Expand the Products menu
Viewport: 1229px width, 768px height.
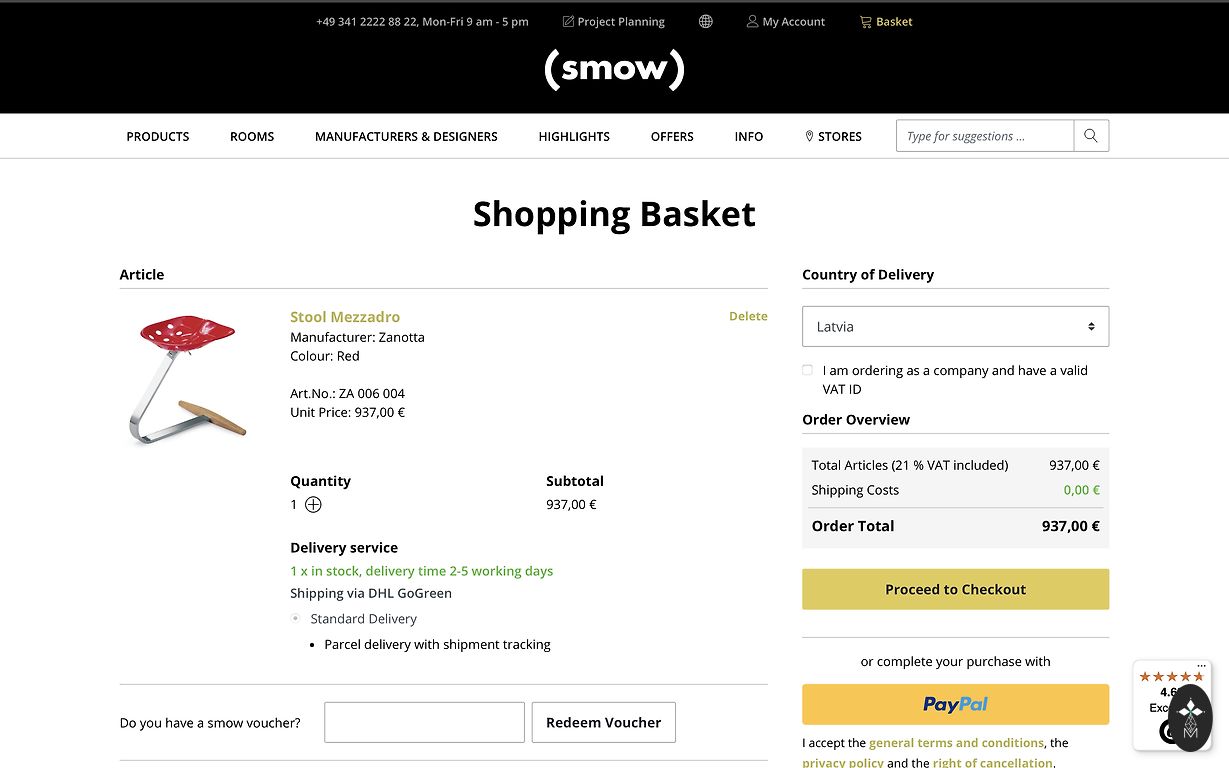click(x=158, y=136)
